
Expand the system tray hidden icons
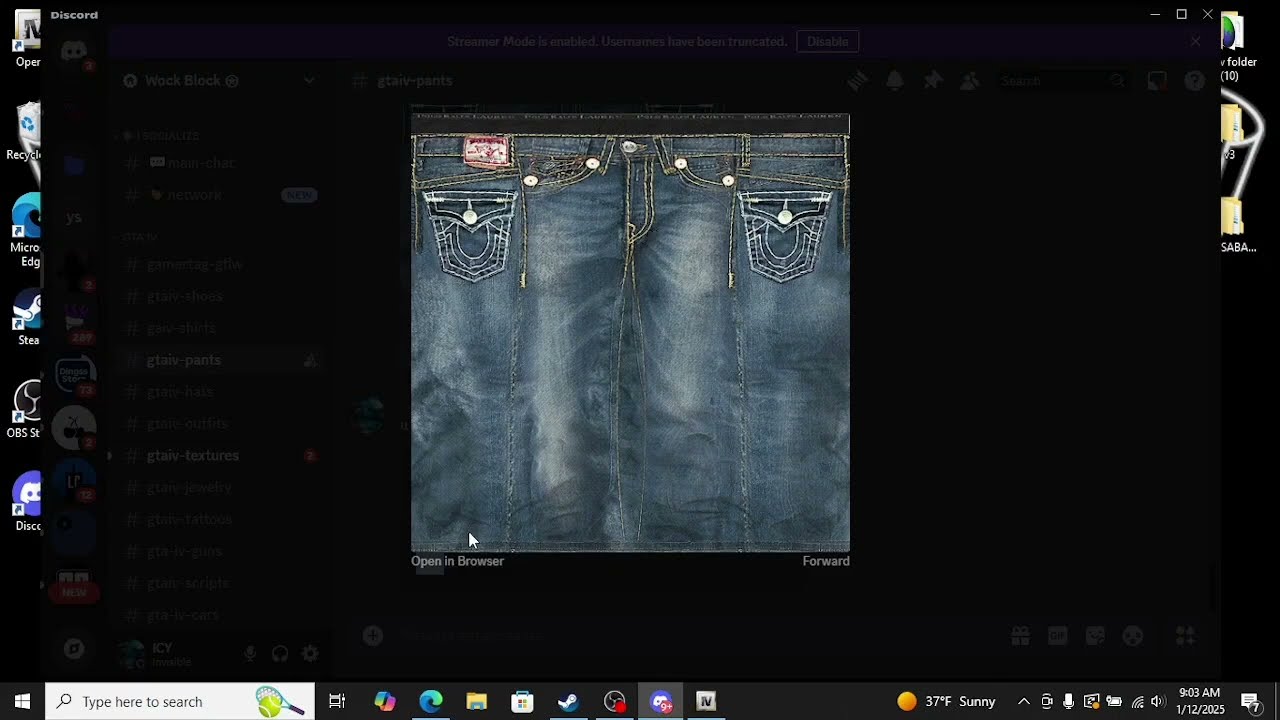1023,701
